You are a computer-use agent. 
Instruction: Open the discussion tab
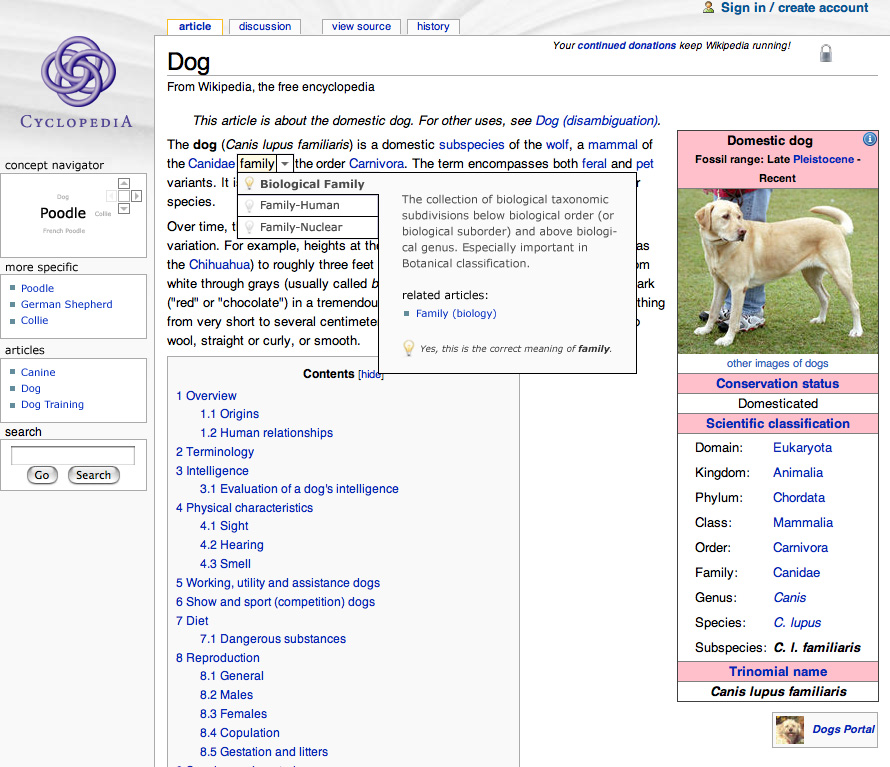pos(265,27)
